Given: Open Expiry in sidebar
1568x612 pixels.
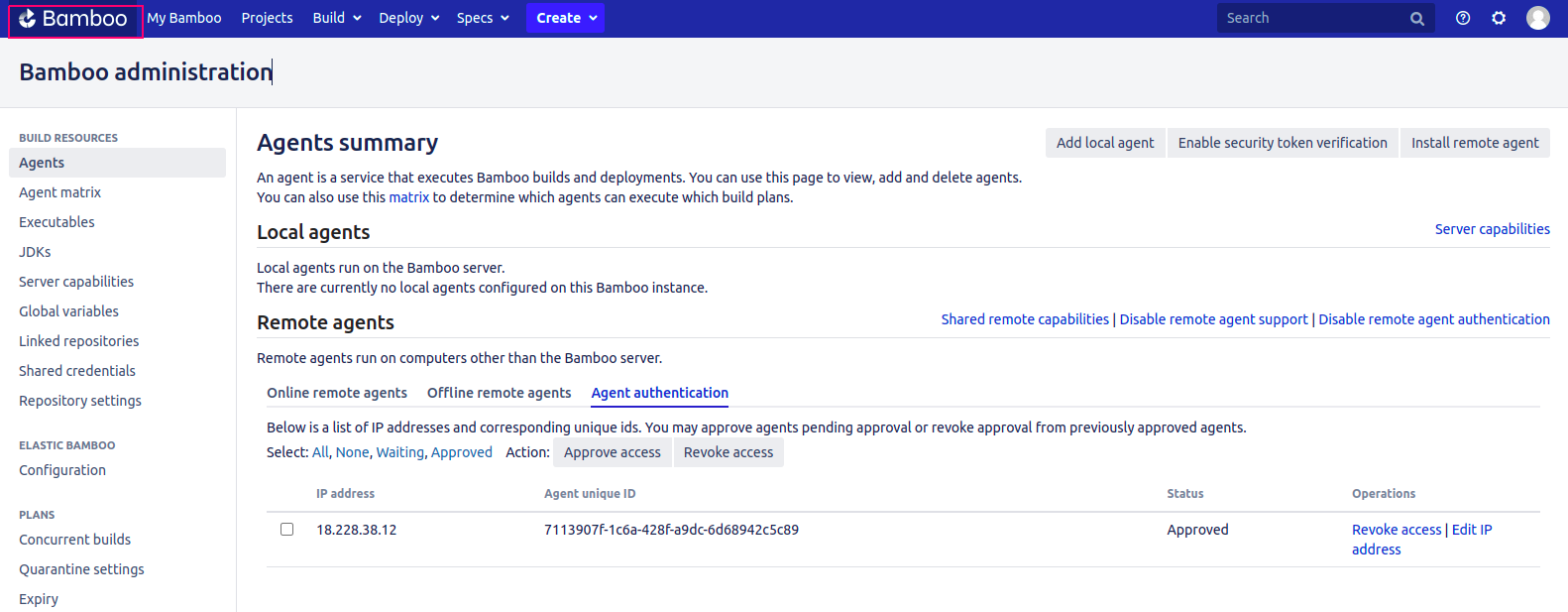Looking at the screenshot, I should (39, 599).
